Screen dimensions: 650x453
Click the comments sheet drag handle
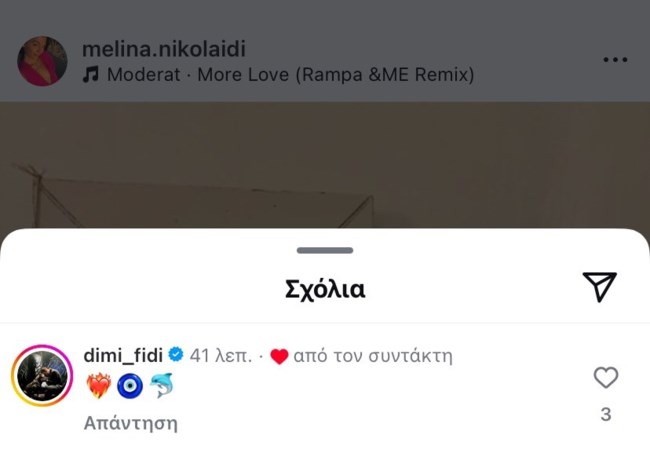[325, 250]
